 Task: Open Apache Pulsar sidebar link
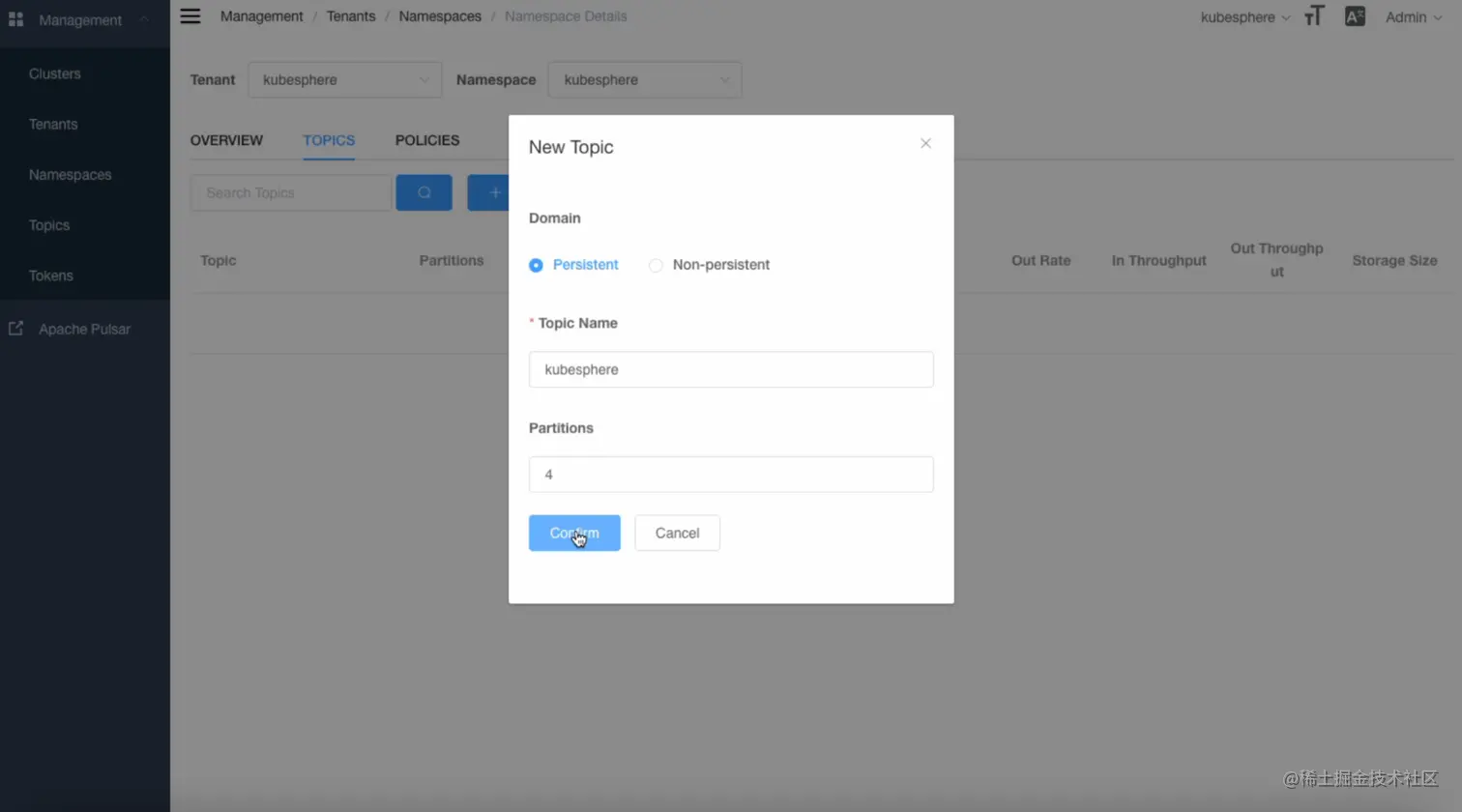pyautogui.click(x=84, y=329)
